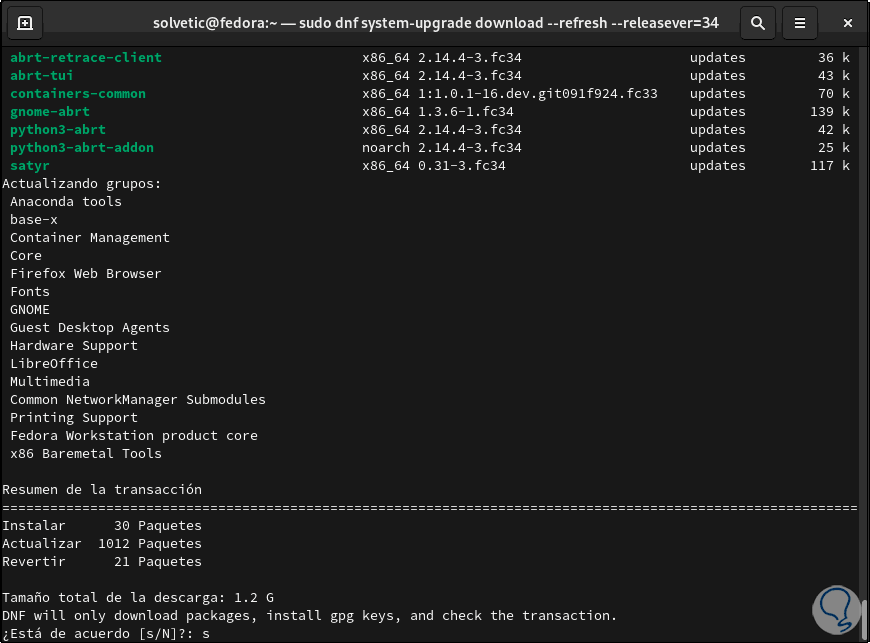
Task: Click the Resumen de la transacción heading
Action: pyautogui.click(x=102, y=490)
